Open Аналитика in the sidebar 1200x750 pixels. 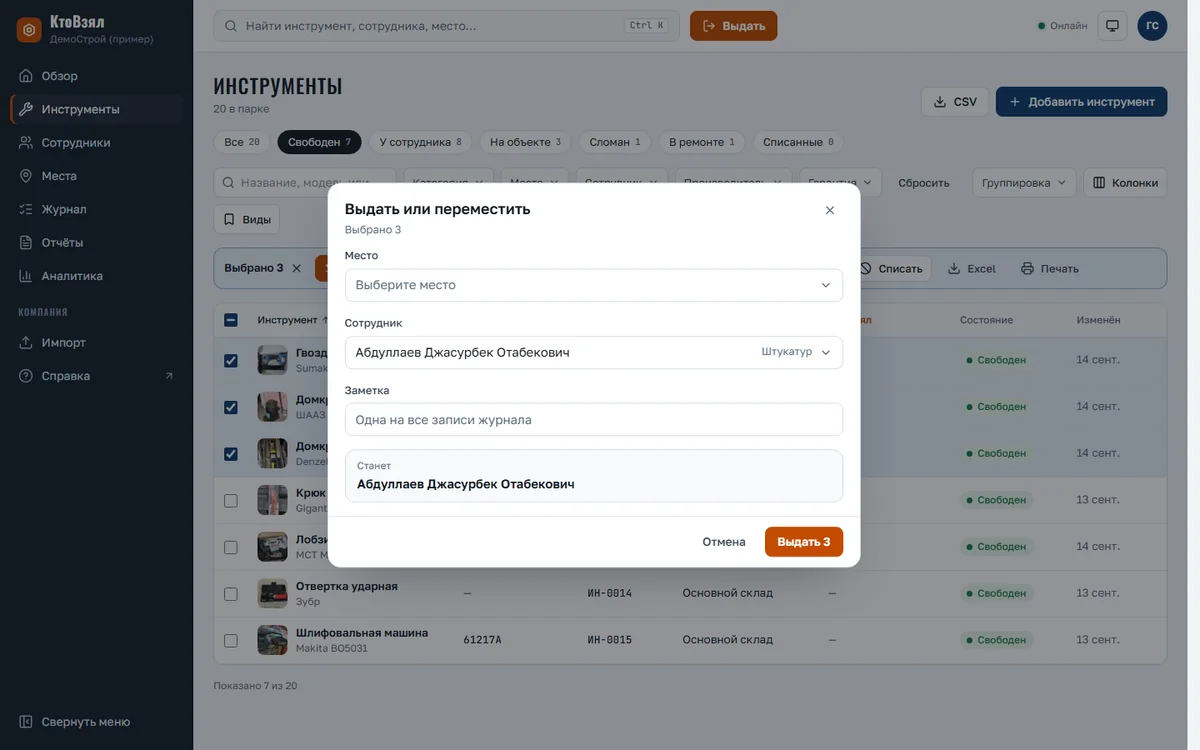coord(97,276)
